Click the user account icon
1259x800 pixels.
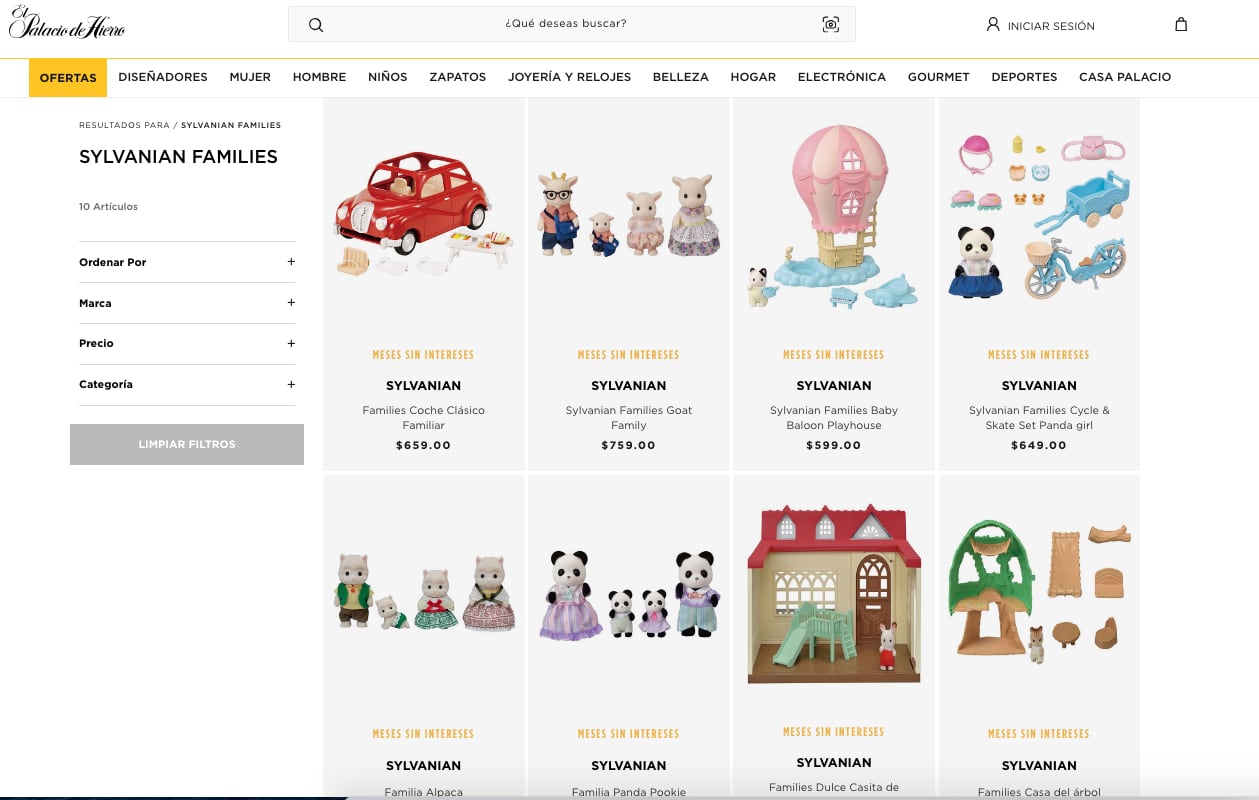[993, 25]
